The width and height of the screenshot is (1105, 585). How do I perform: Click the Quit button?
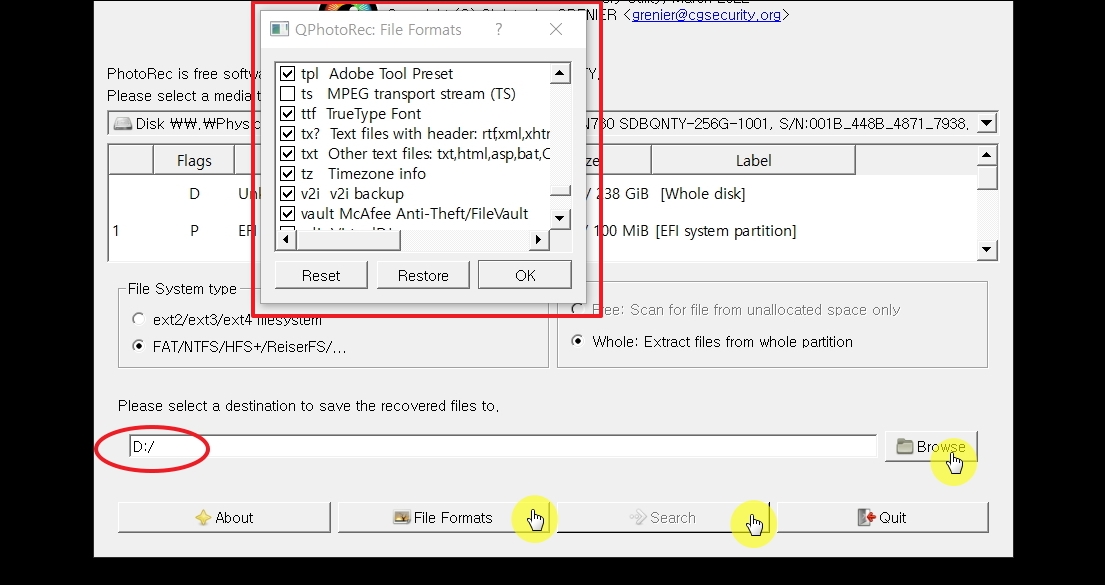click(883, 517)
